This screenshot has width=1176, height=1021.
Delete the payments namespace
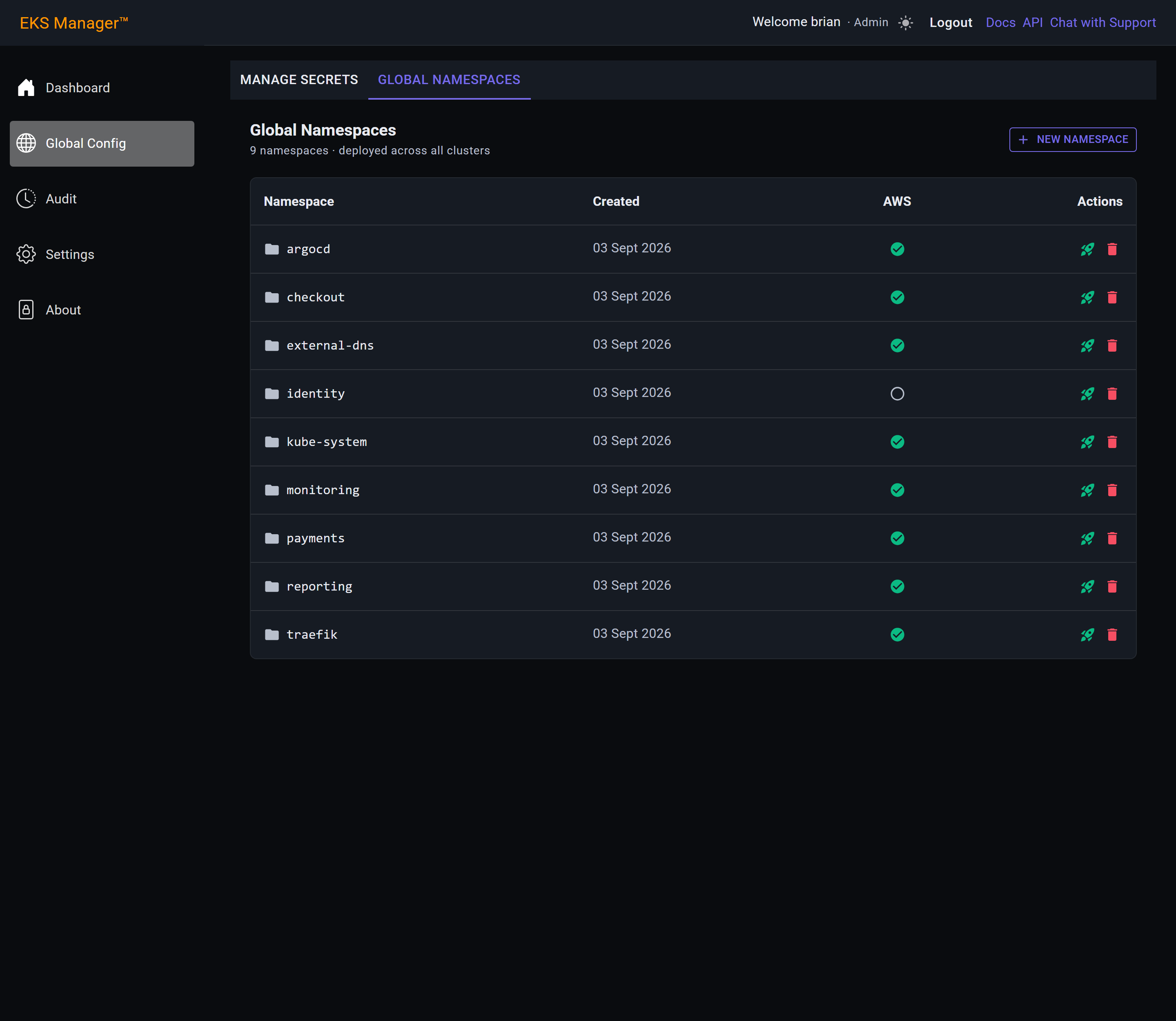click(1112, 538)
